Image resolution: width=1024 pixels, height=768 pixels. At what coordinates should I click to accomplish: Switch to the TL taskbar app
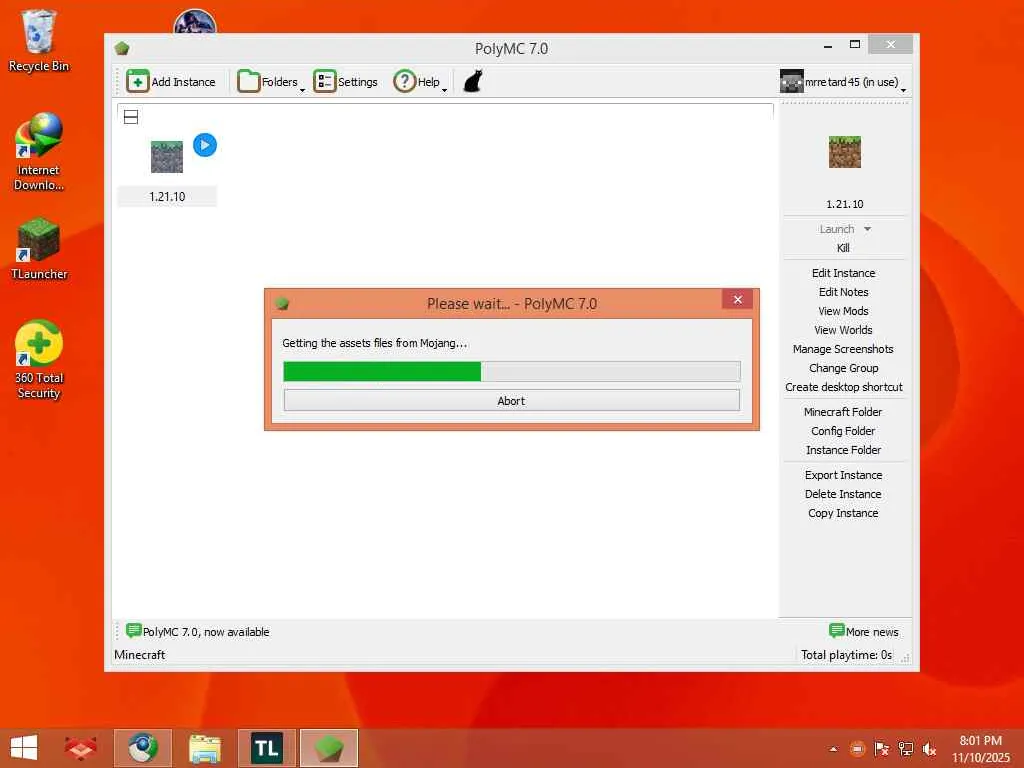[266, 748]
